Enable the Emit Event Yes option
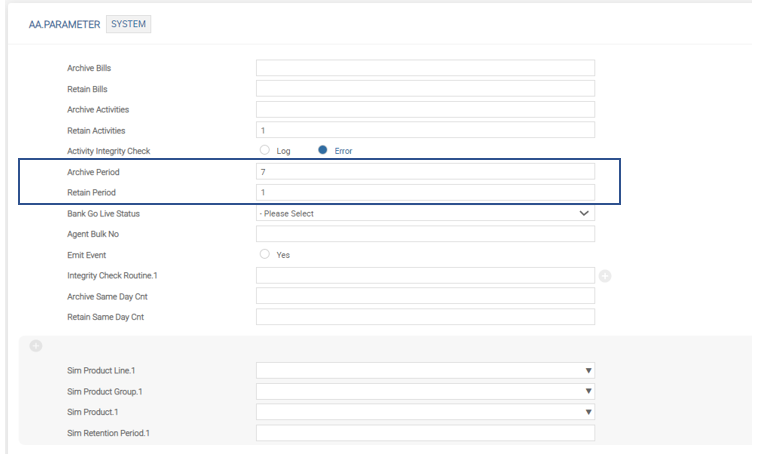The width and height of the screenshot is (766, 454). click(265, 255)
